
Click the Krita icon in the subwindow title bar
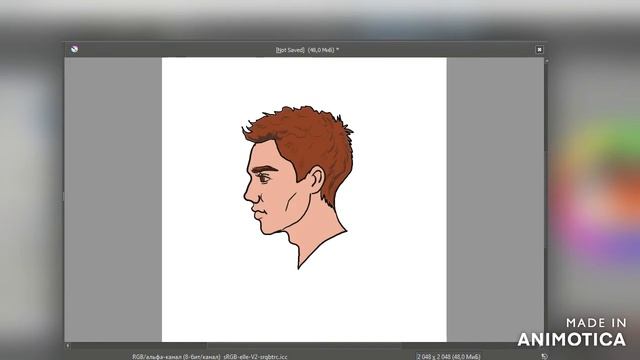click(x=74, y=49)
